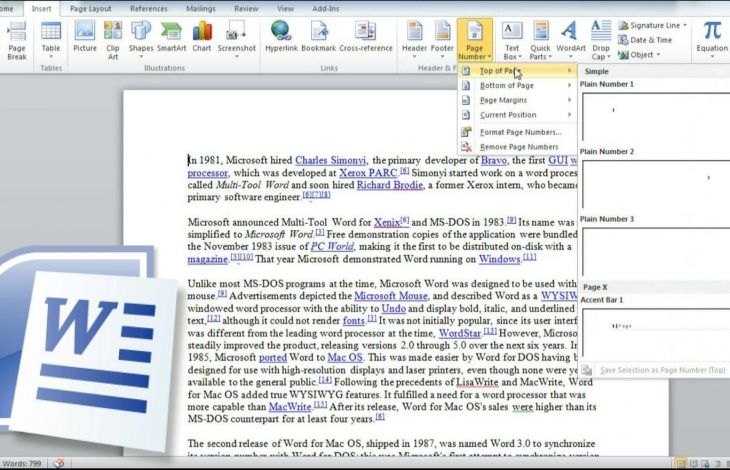Select the Plain Number 3 preview

point(656,251)
